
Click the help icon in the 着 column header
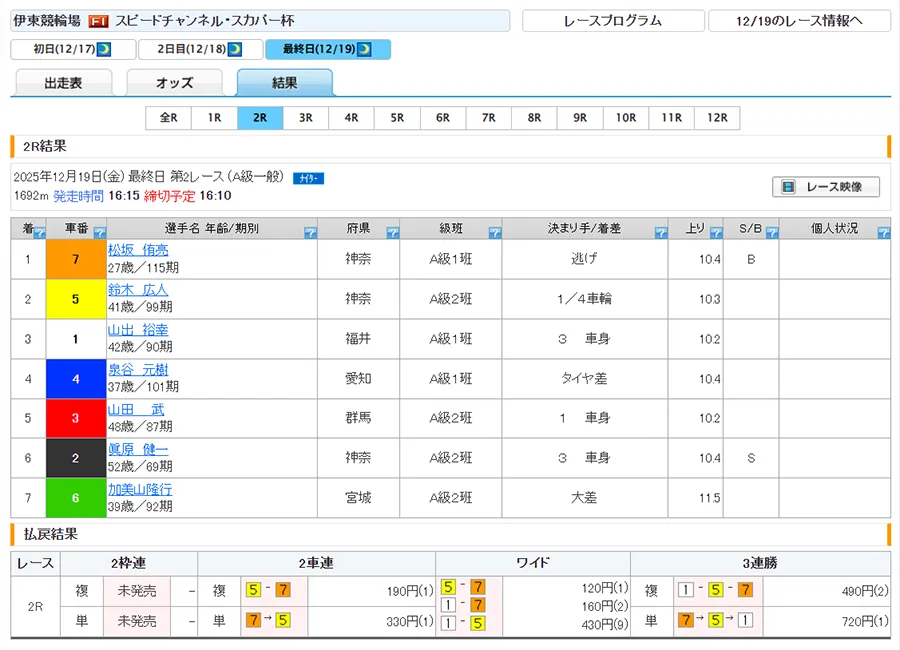click(x=38, y=233)
